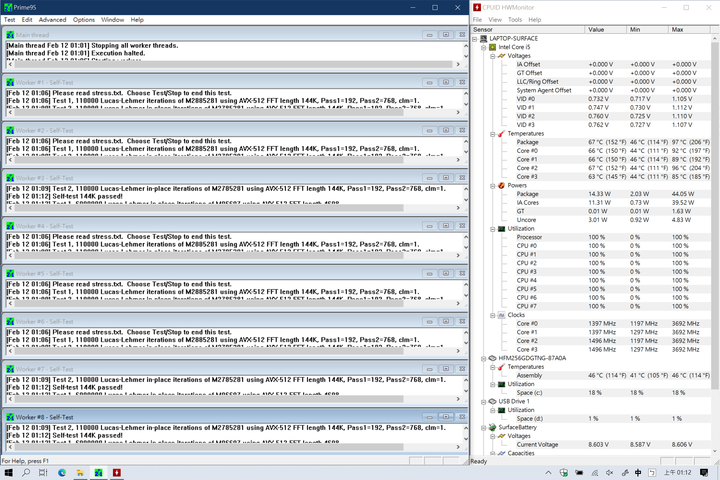Open HWMonitor's File menu
Viewport: 720px width, 480px height.
pos(477,20)
